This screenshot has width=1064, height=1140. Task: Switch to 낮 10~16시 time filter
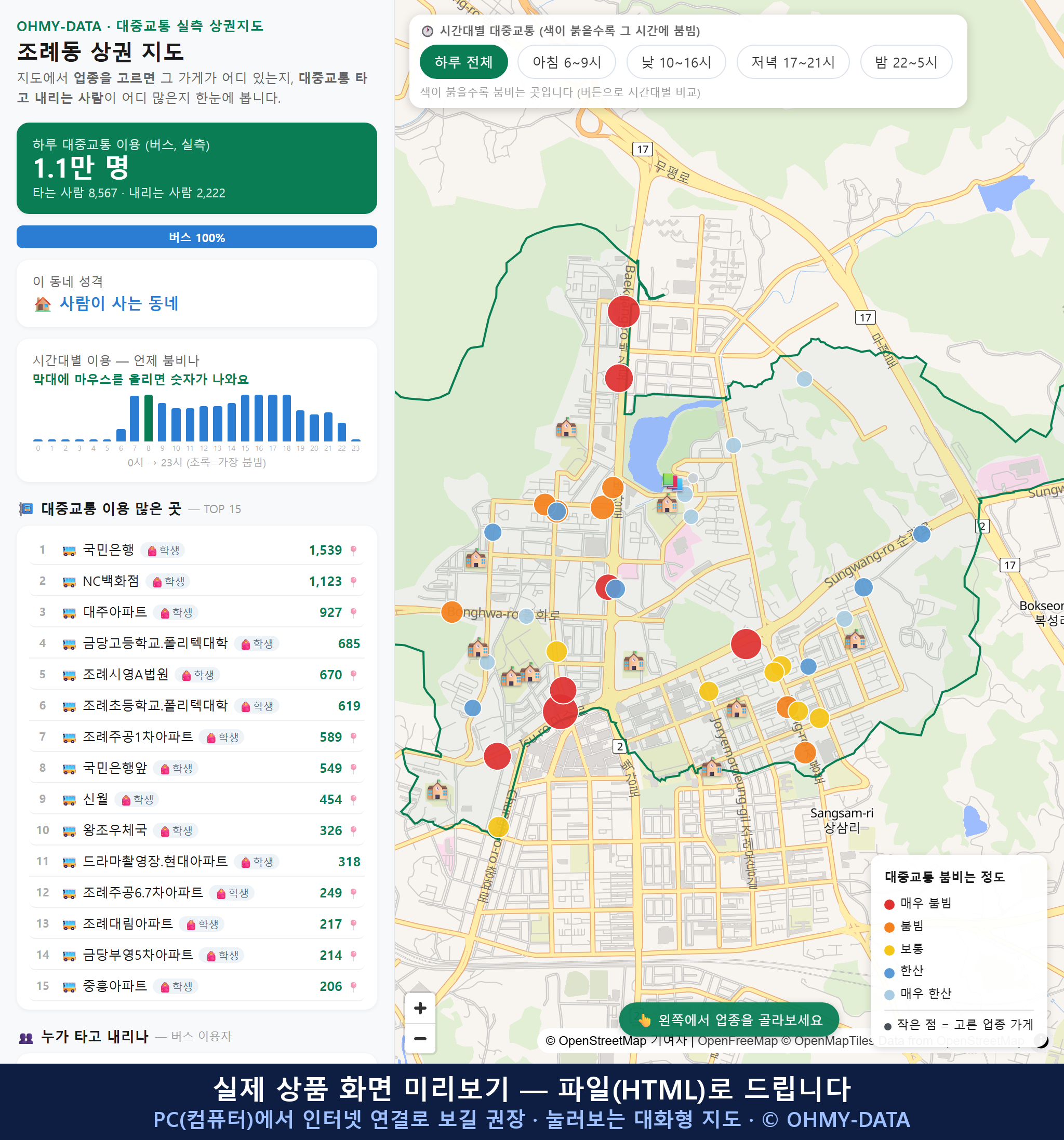[x=676, y=62]
